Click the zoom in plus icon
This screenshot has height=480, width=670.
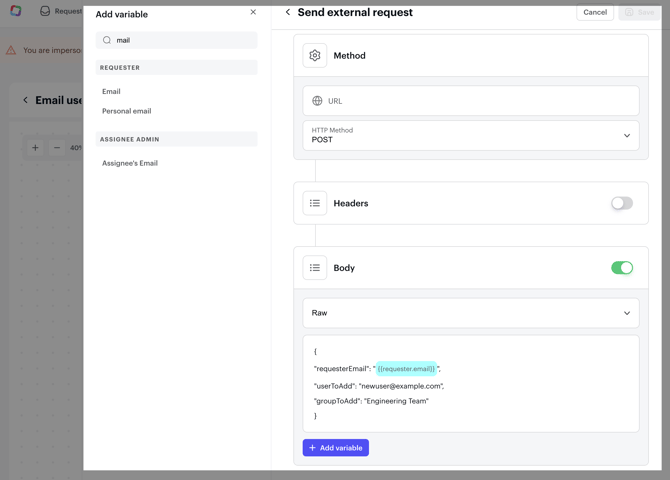coord(35,148)
